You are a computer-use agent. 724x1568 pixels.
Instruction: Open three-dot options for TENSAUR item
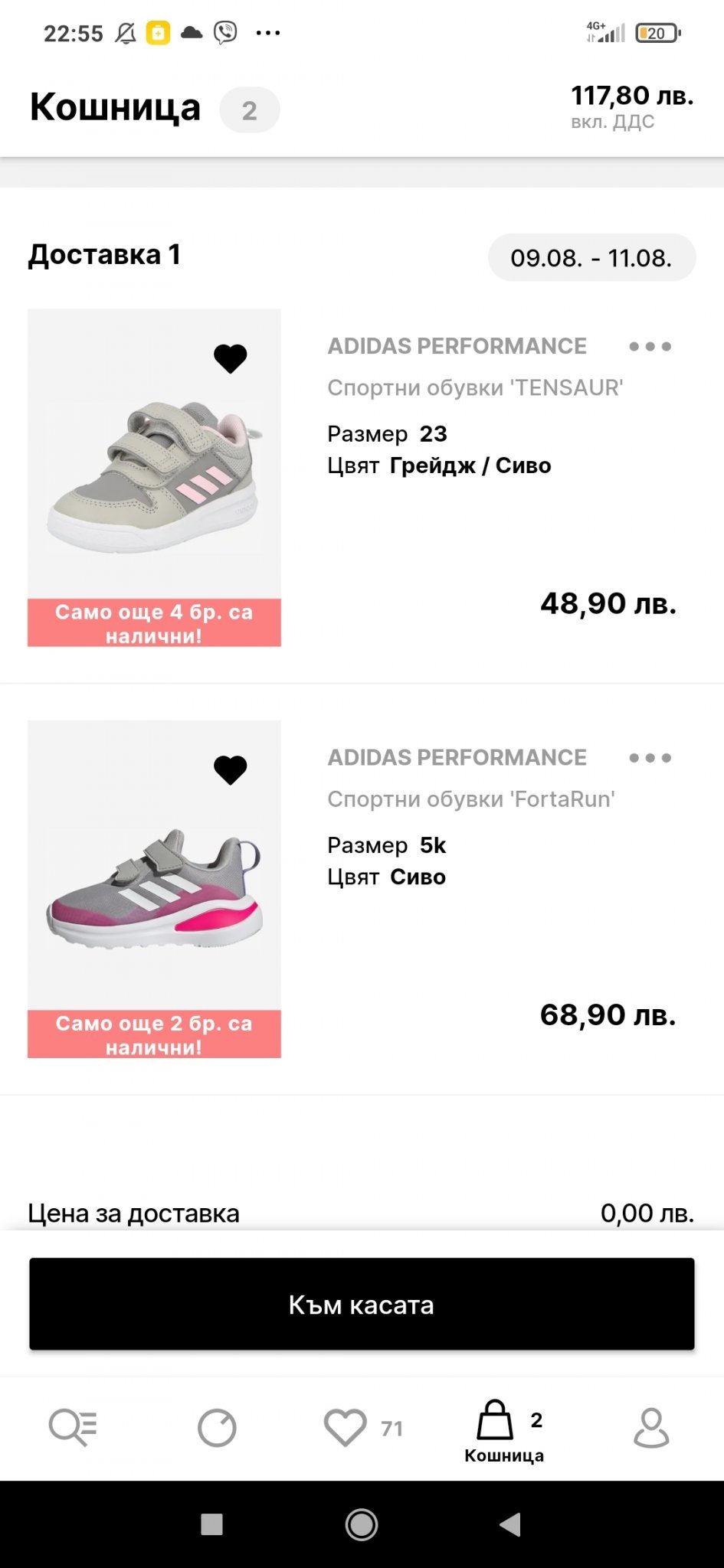(x=650, y=347)
